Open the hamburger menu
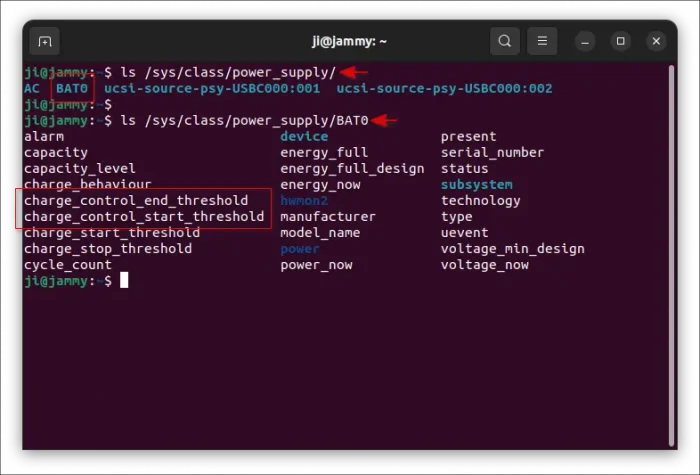This screenshot has height=475, width=700. (542, 41)
